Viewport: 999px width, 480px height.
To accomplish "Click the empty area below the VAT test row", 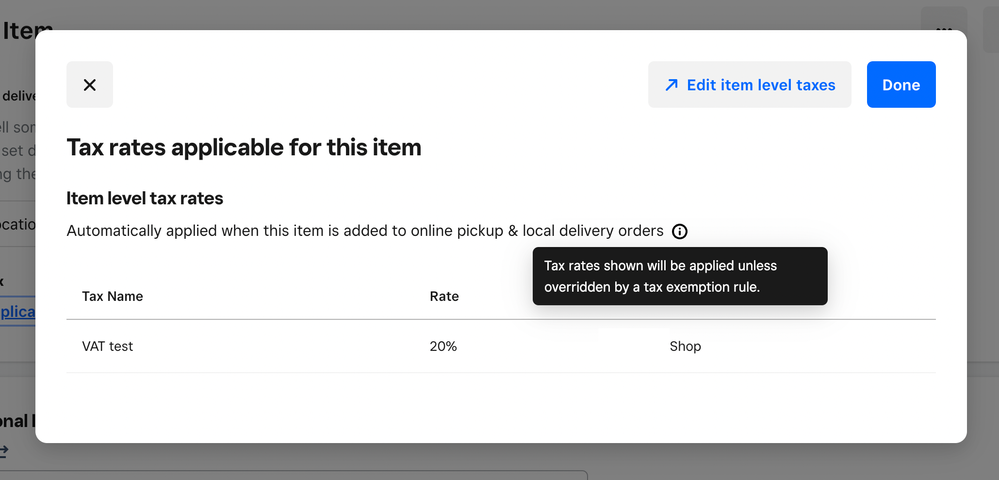I will click(x=500, y=405).
